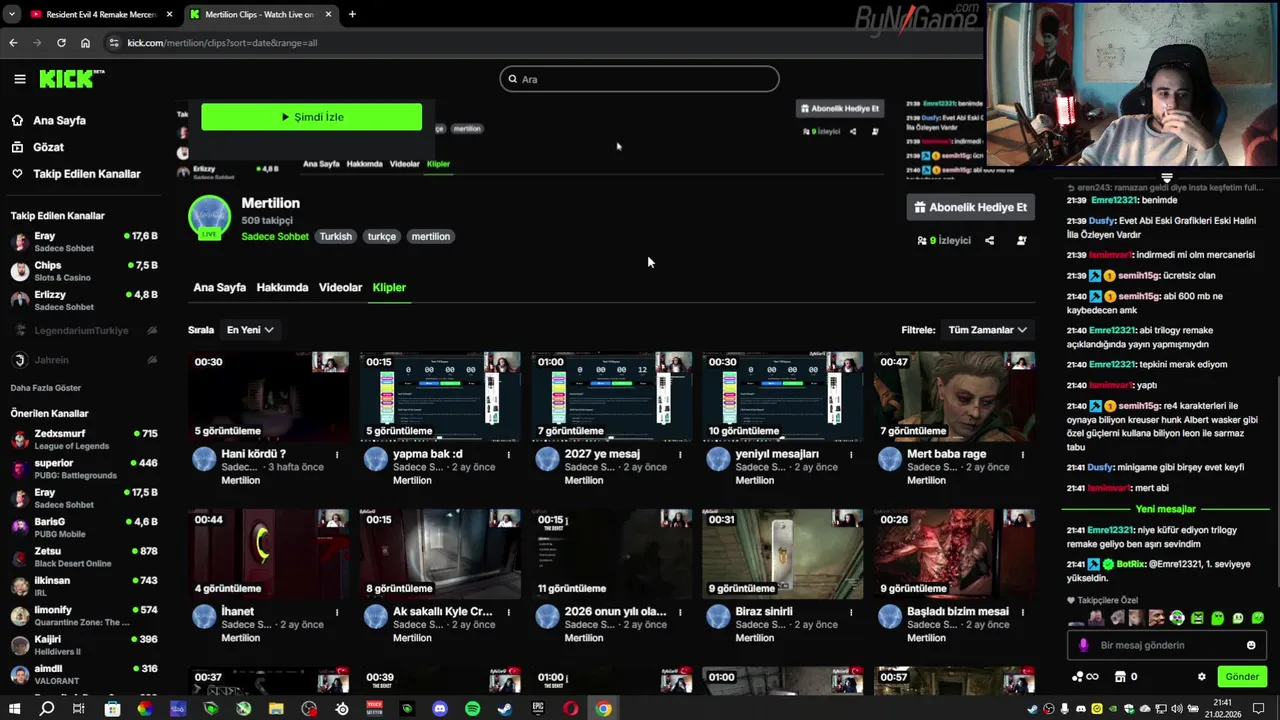
Task: Focus the Ara search field
Action: point(639,79)
